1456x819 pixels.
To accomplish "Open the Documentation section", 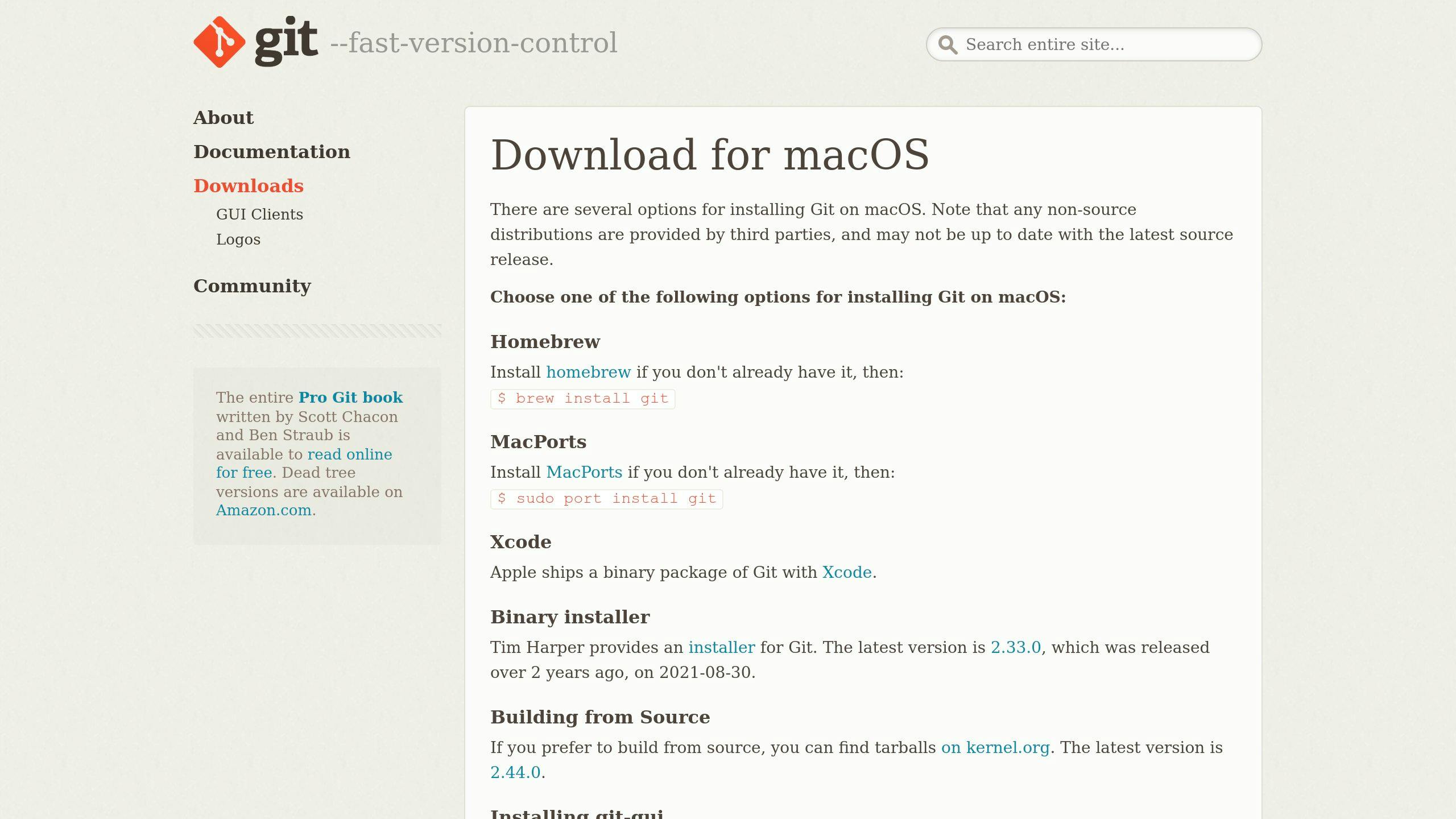I will point(271,152).
